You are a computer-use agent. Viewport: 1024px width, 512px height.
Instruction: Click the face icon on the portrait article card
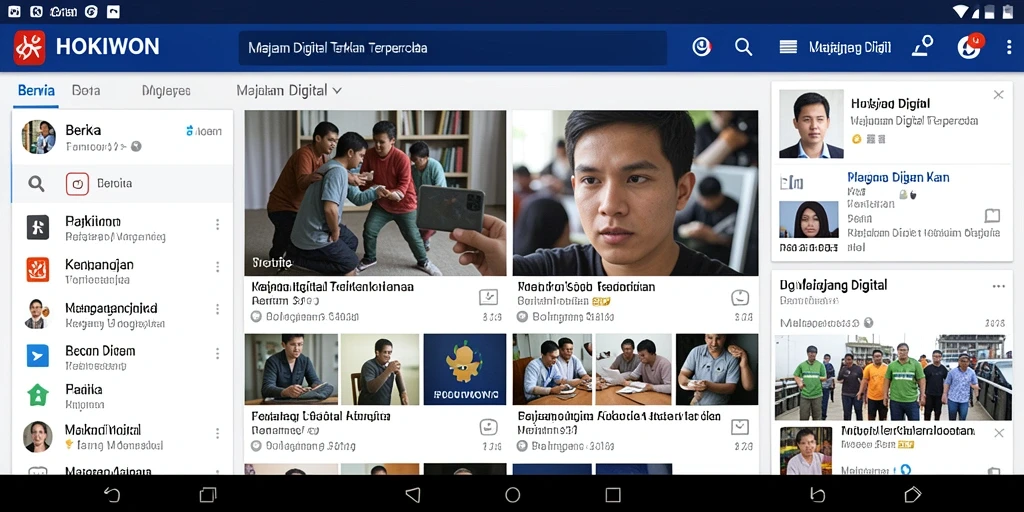(x=739, y=298)
